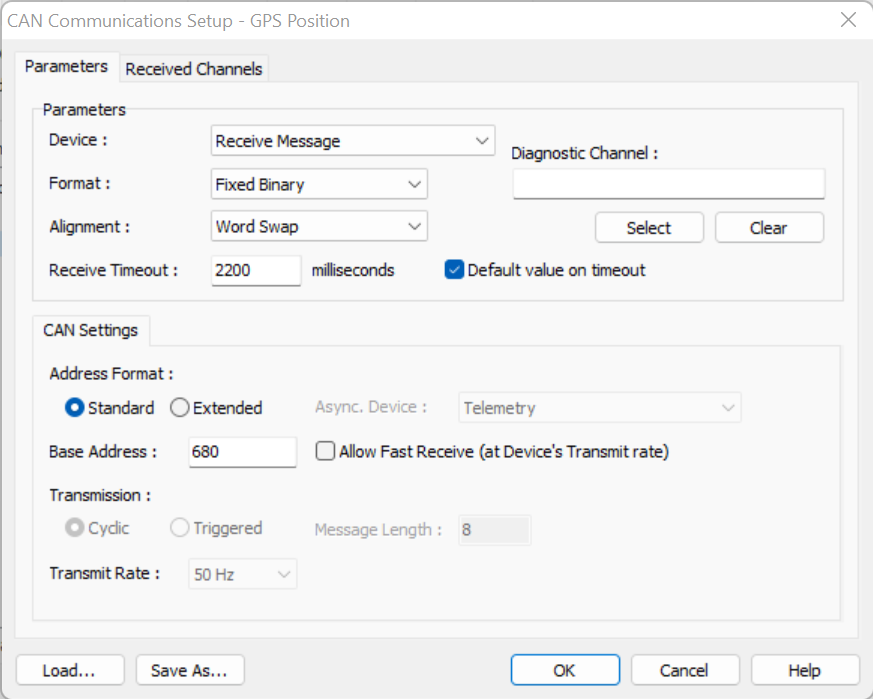This screenshot has width=873, height=699.
Task: Choose the Standard address format
Action: point(75,408)
